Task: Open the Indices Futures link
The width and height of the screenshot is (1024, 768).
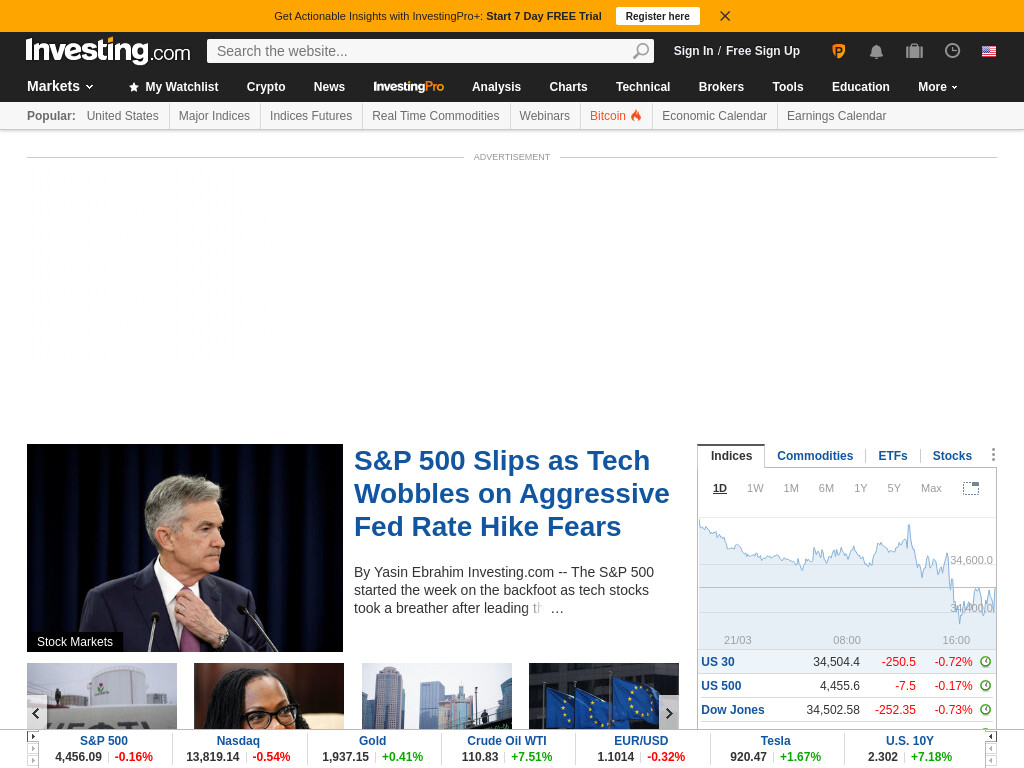Action: [x=311, y=116]
